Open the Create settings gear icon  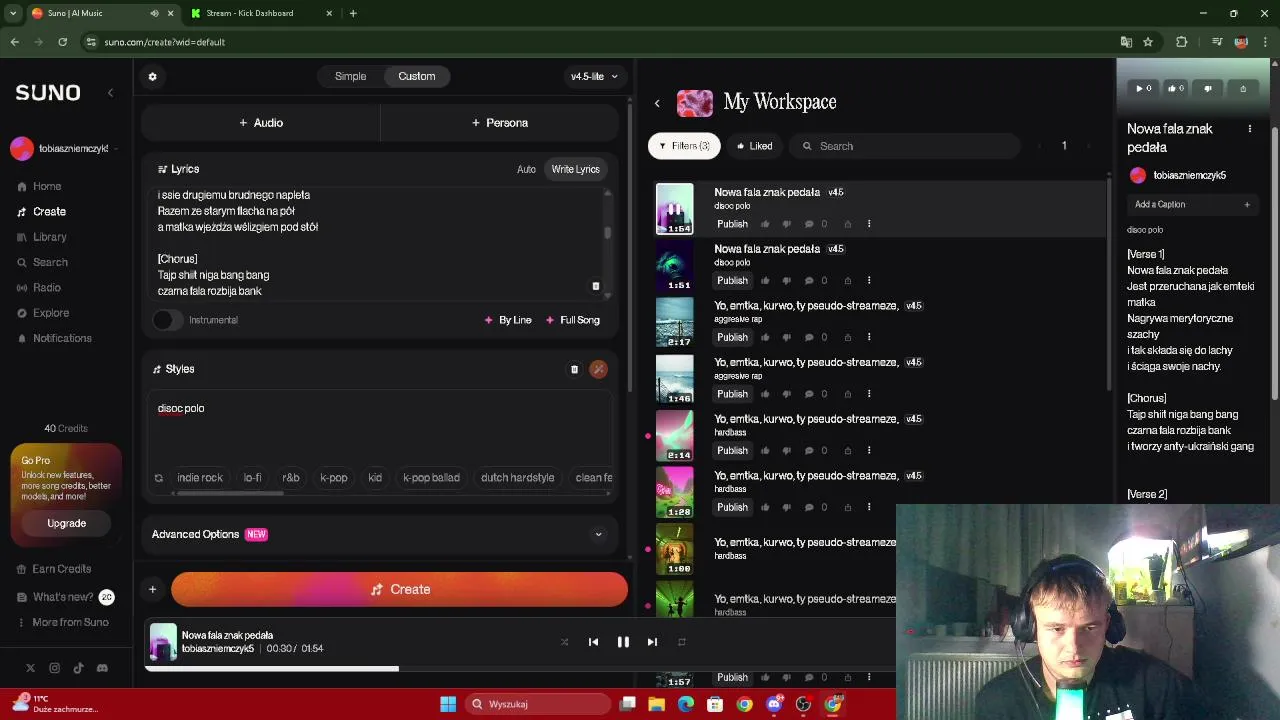(152, 76)
